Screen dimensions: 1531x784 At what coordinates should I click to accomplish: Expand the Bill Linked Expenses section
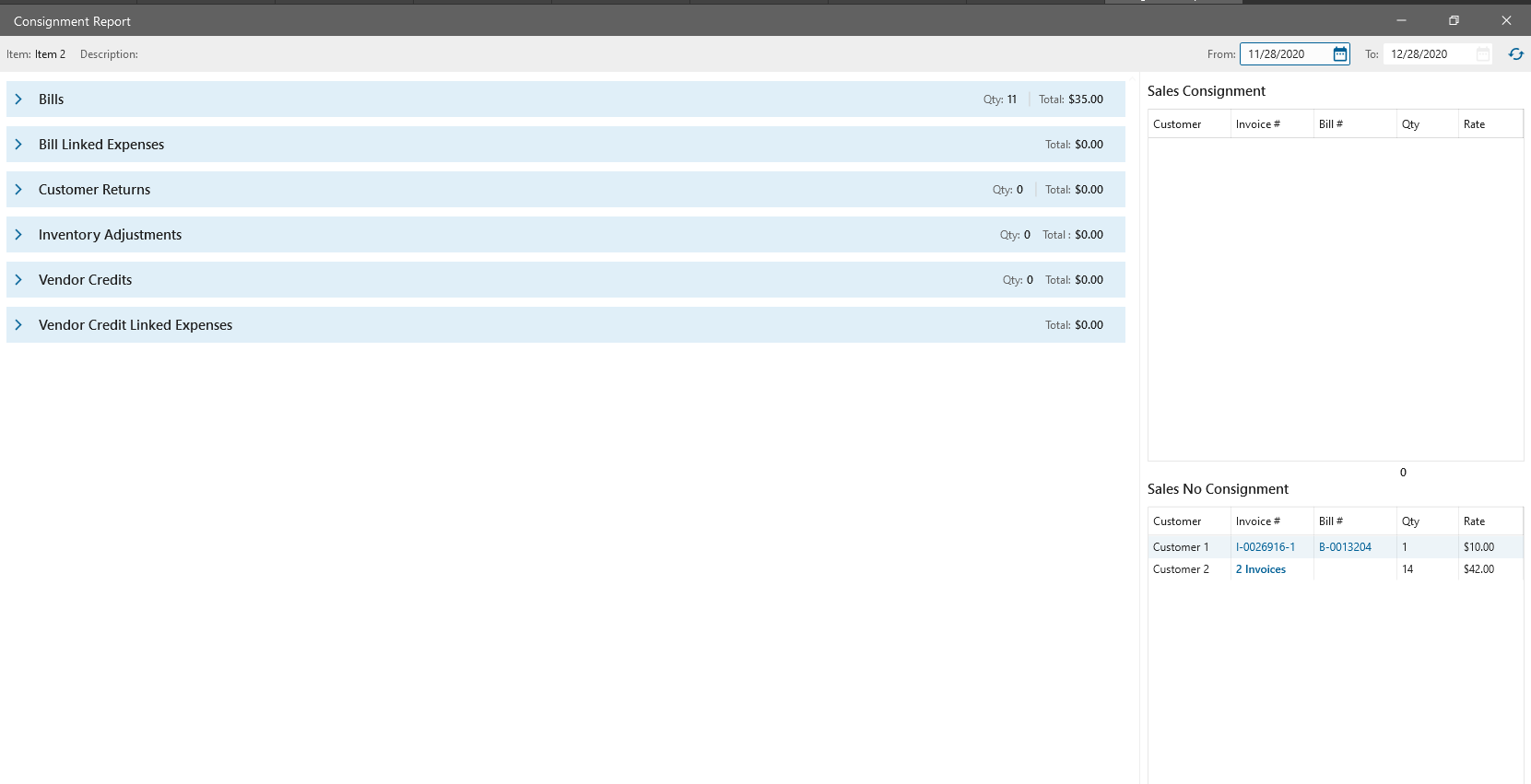click(18, 145)
